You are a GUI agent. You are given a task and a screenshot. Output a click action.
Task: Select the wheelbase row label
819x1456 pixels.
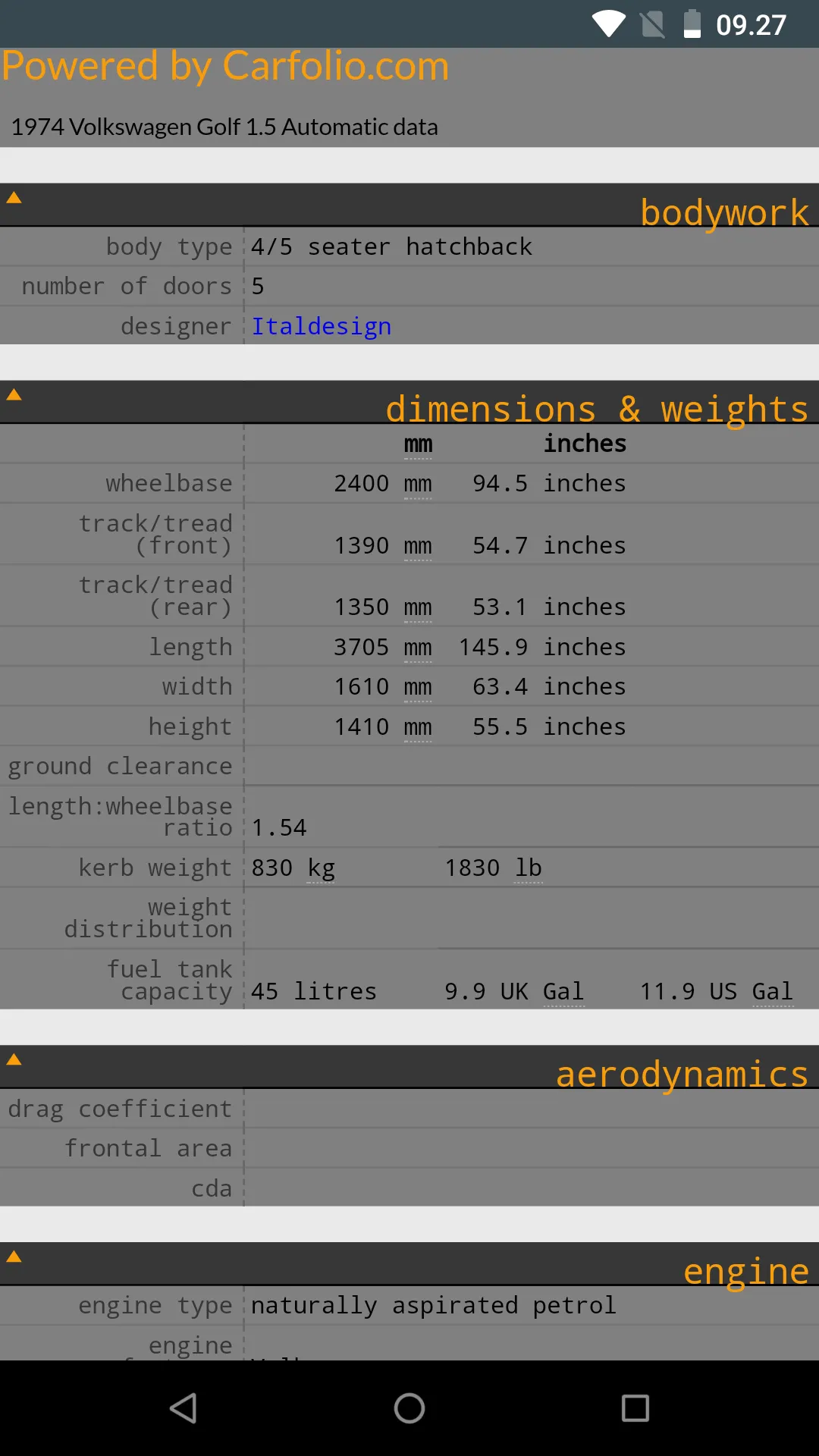pos(169,484)
